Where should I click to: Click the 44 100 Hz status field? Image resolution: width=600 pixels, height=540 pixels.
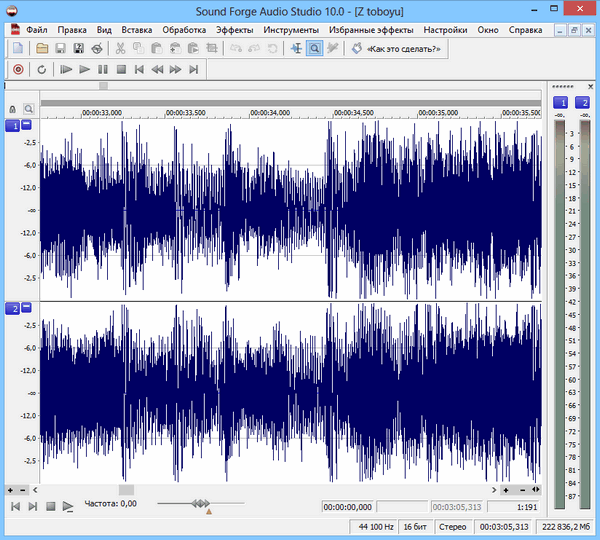(x=372, y=526)
